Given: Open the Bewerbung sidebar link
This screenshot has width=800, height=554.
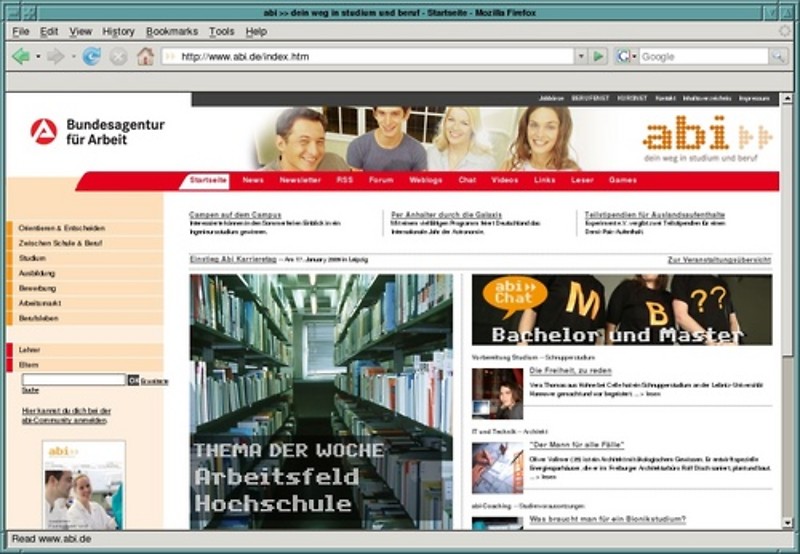Looking at the screenshot, I should point(37,288).
